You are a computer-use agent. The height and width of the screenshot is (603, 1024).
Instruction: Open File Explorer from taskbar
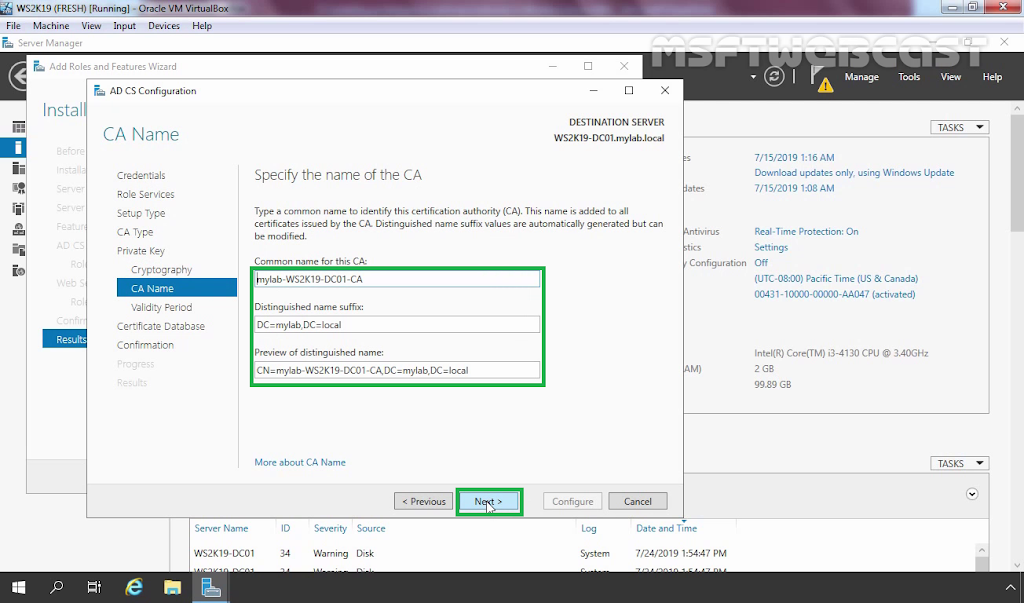[x=172, y=587]
